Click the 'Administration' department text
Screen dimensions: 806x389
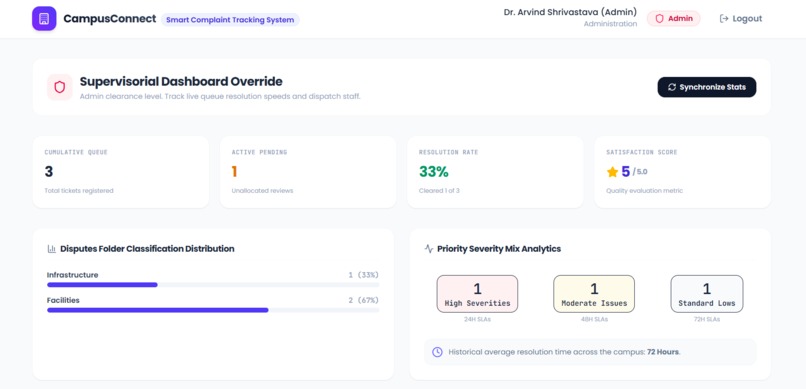610,24
